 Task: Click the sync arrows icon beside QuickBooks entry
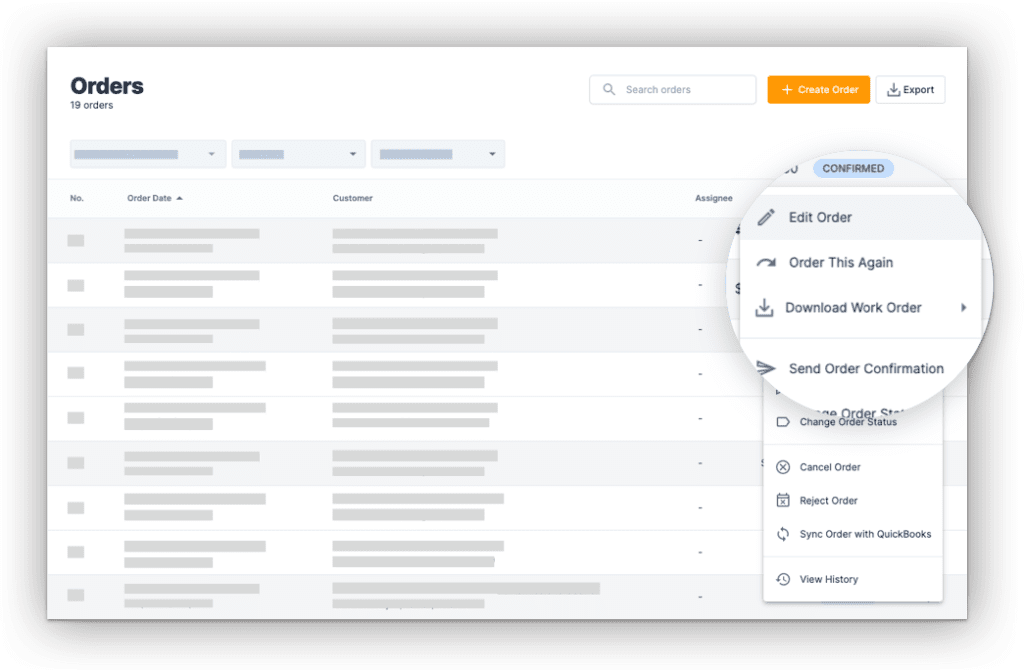[783, 534]
